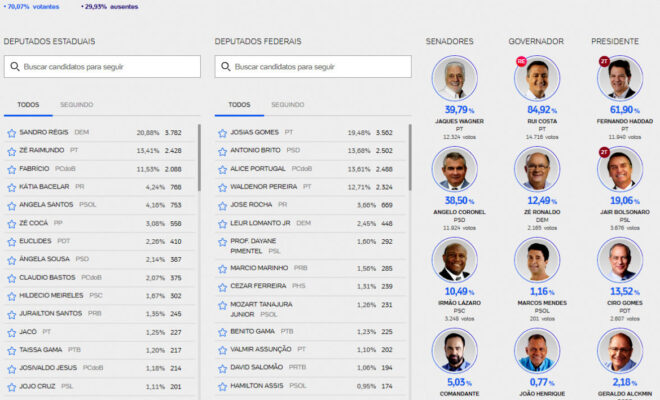Screen dimensions: 660x400
Task: Click the search magnifier in Deputados Estaduais
Action: point(15,67)
